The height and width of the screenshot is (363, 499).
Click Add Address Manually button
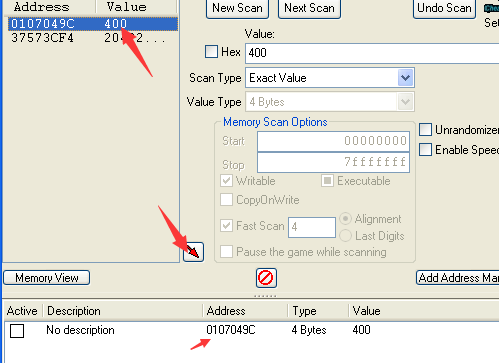coord(458,278)
